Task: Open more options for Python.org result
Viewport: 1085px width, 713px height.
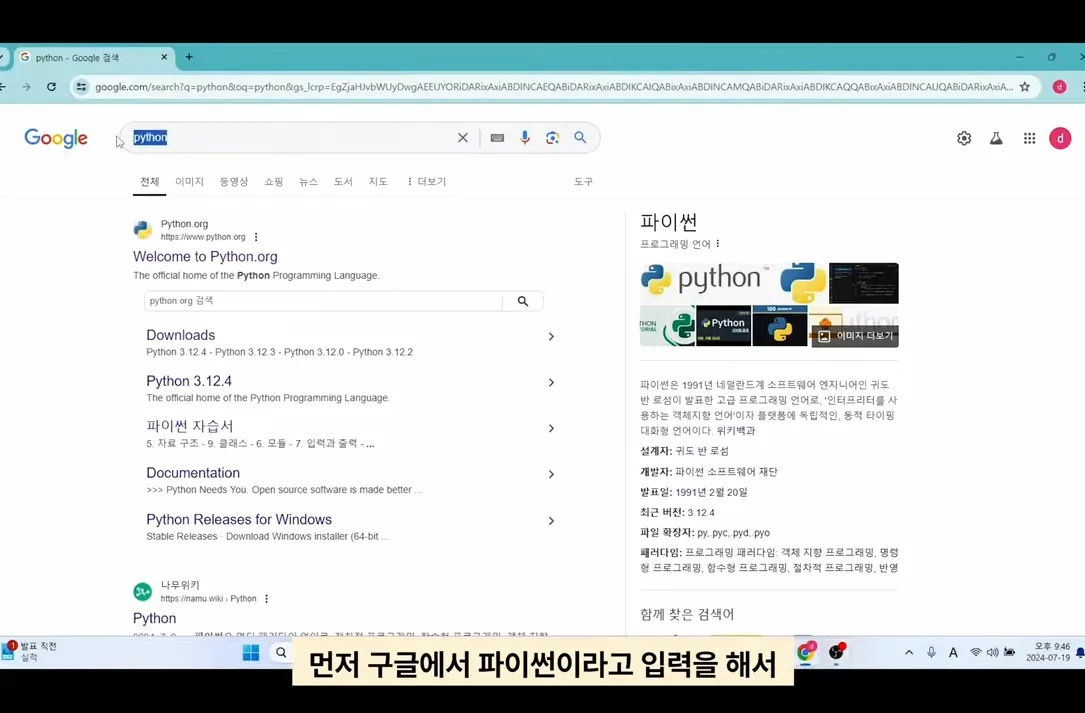Action: pyautogui.click(x=256, y=237)
